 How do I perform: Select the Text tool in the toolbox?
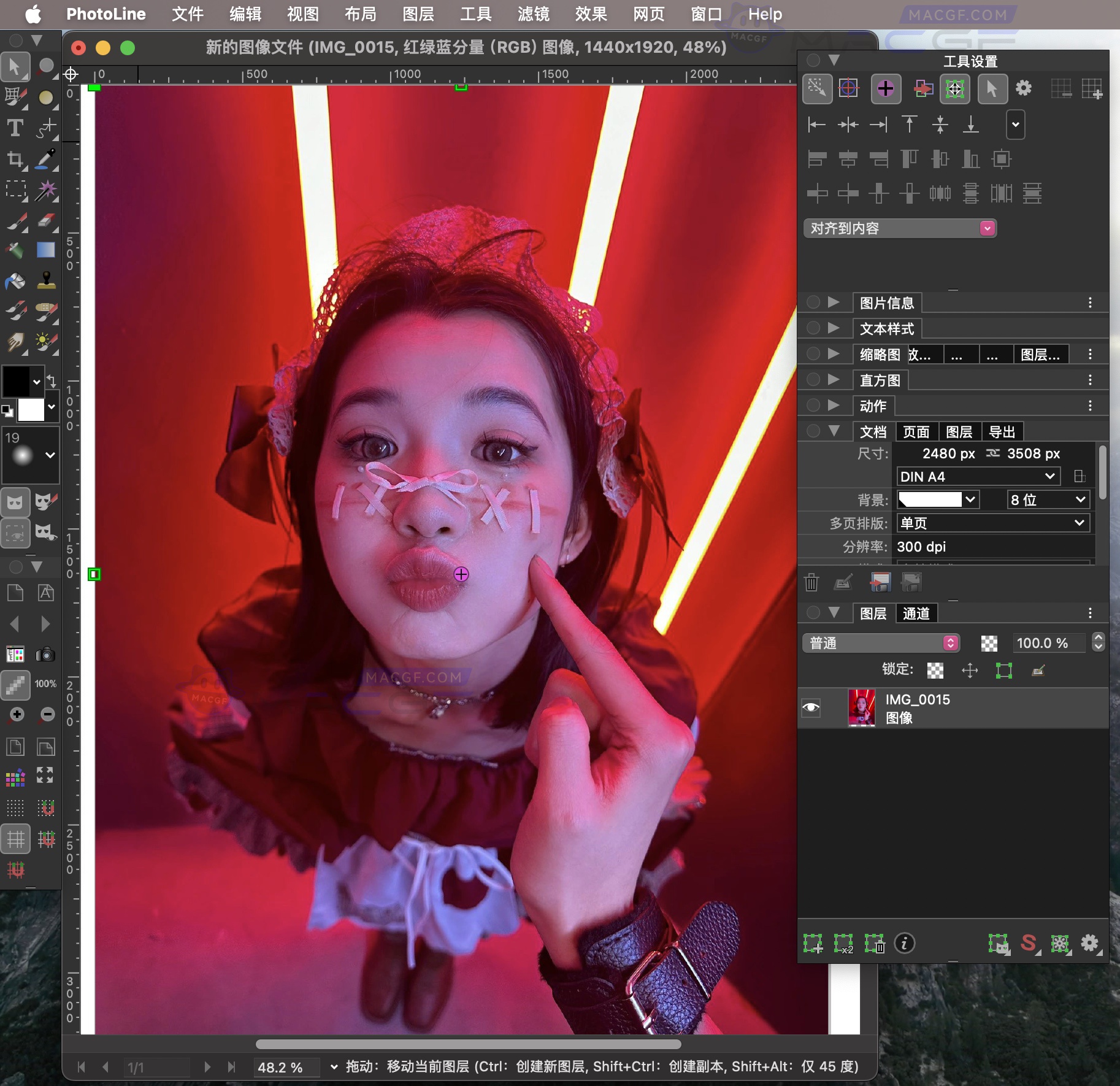15,128
